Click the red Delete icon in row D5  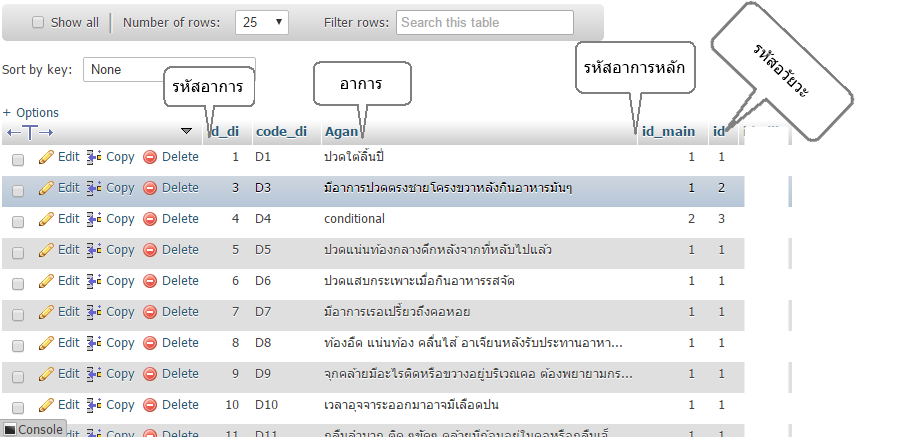point(150,250)
